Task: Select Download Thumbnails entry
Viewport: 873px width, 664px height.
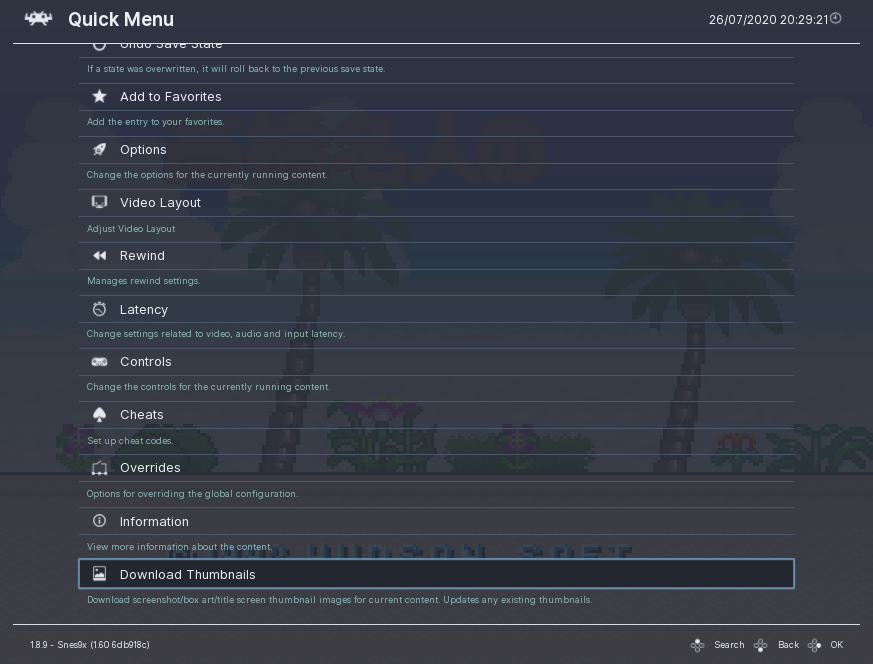Action: (436, 574)
